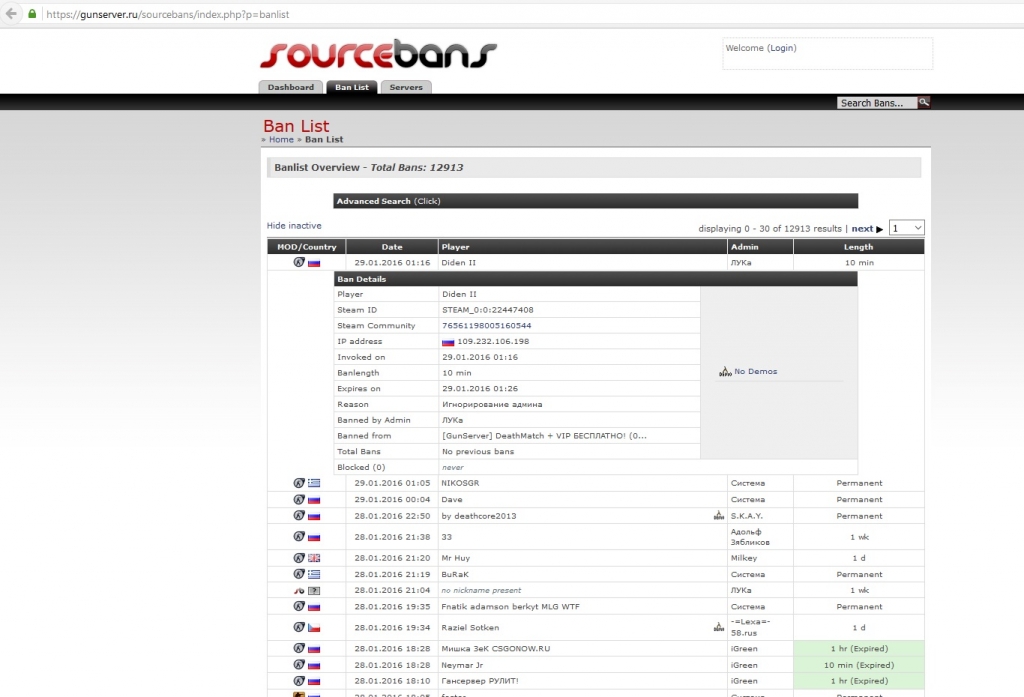Click the green padlock in address bar

click(x=33, y=14)
